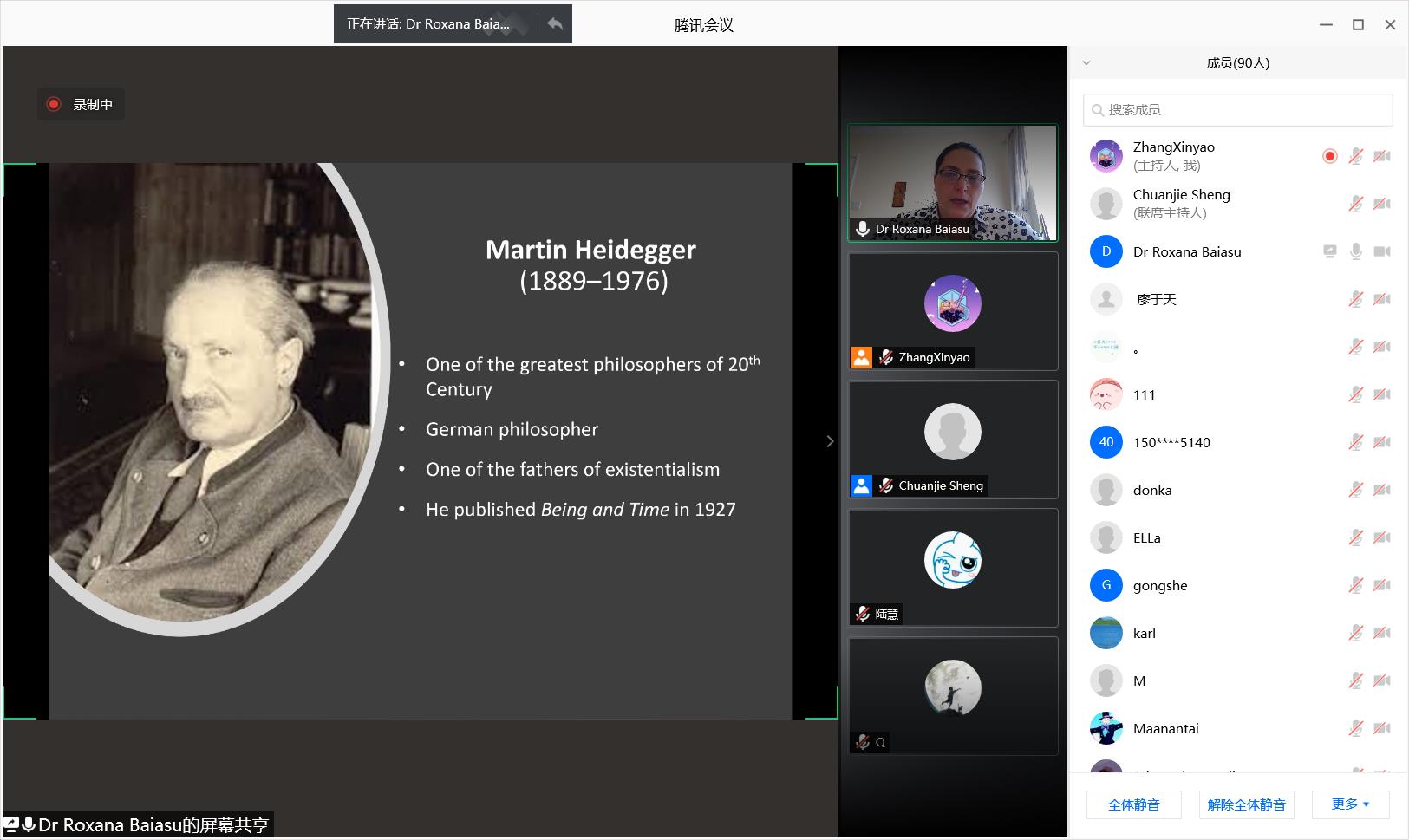Toggle camera for donka in member list

coord(1382,490)
